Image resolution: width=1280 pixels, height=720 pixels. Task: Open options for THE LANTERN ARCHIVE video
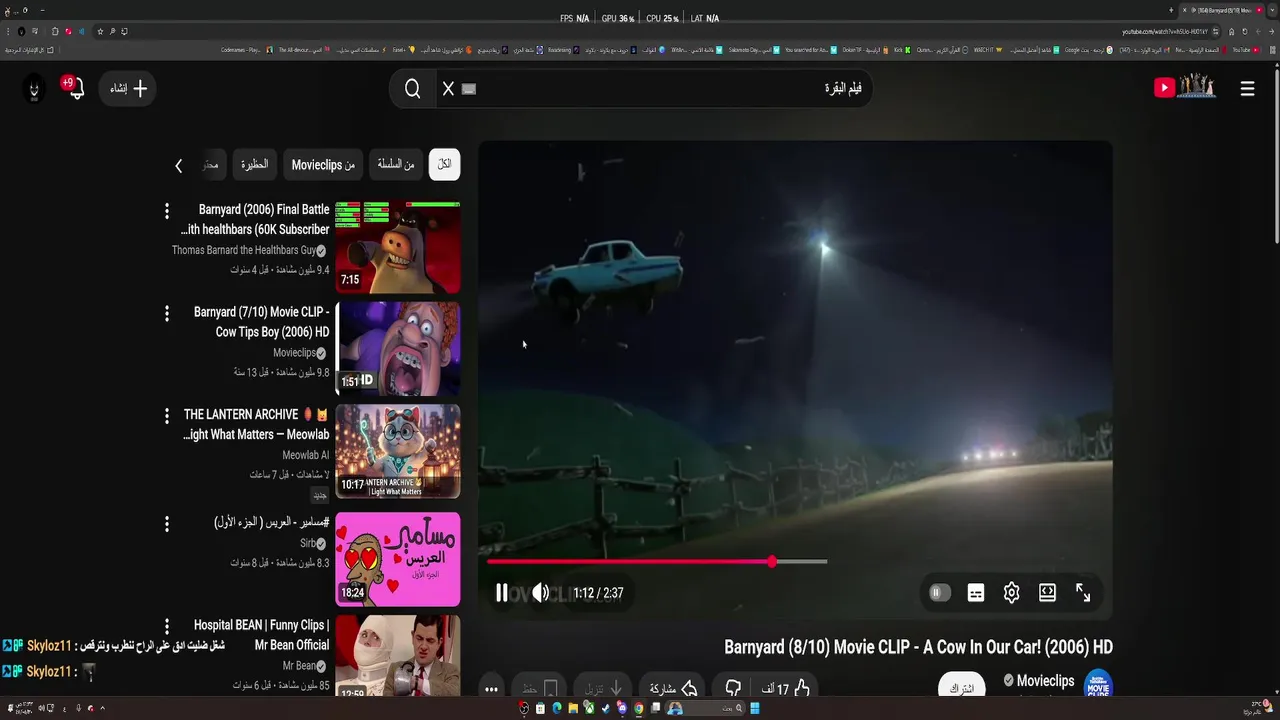(x=167, y=416)
